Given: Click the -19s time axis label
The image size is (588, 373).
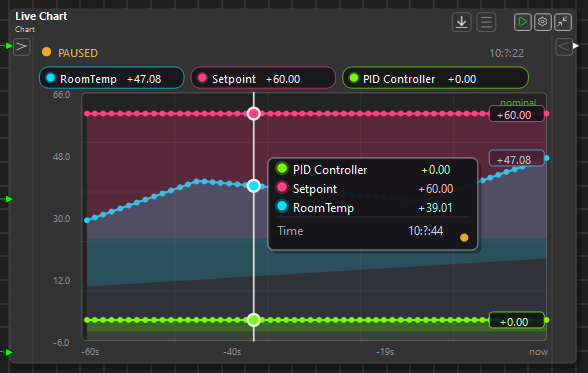Looking at the screenshot, I should click(x=385, y=352).
